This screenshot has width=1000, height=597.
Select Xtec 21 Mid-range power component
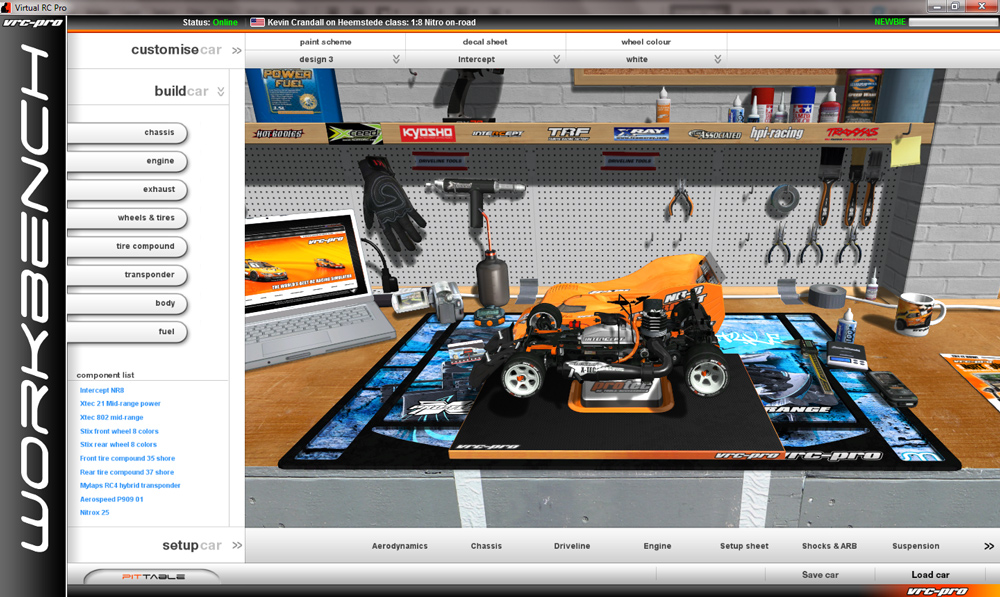point(120,404)
